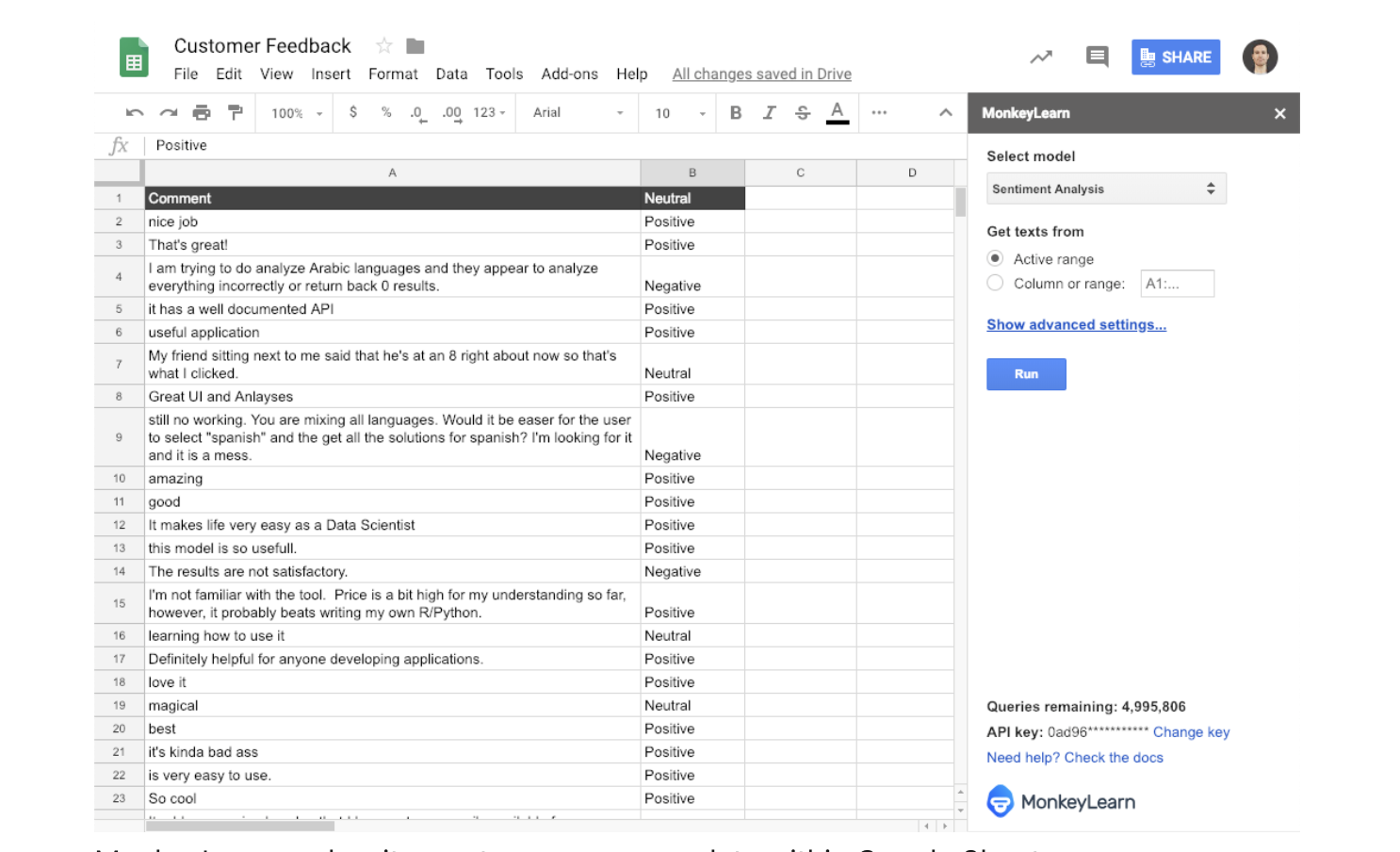Increase decimal places icon

point(452,113)
